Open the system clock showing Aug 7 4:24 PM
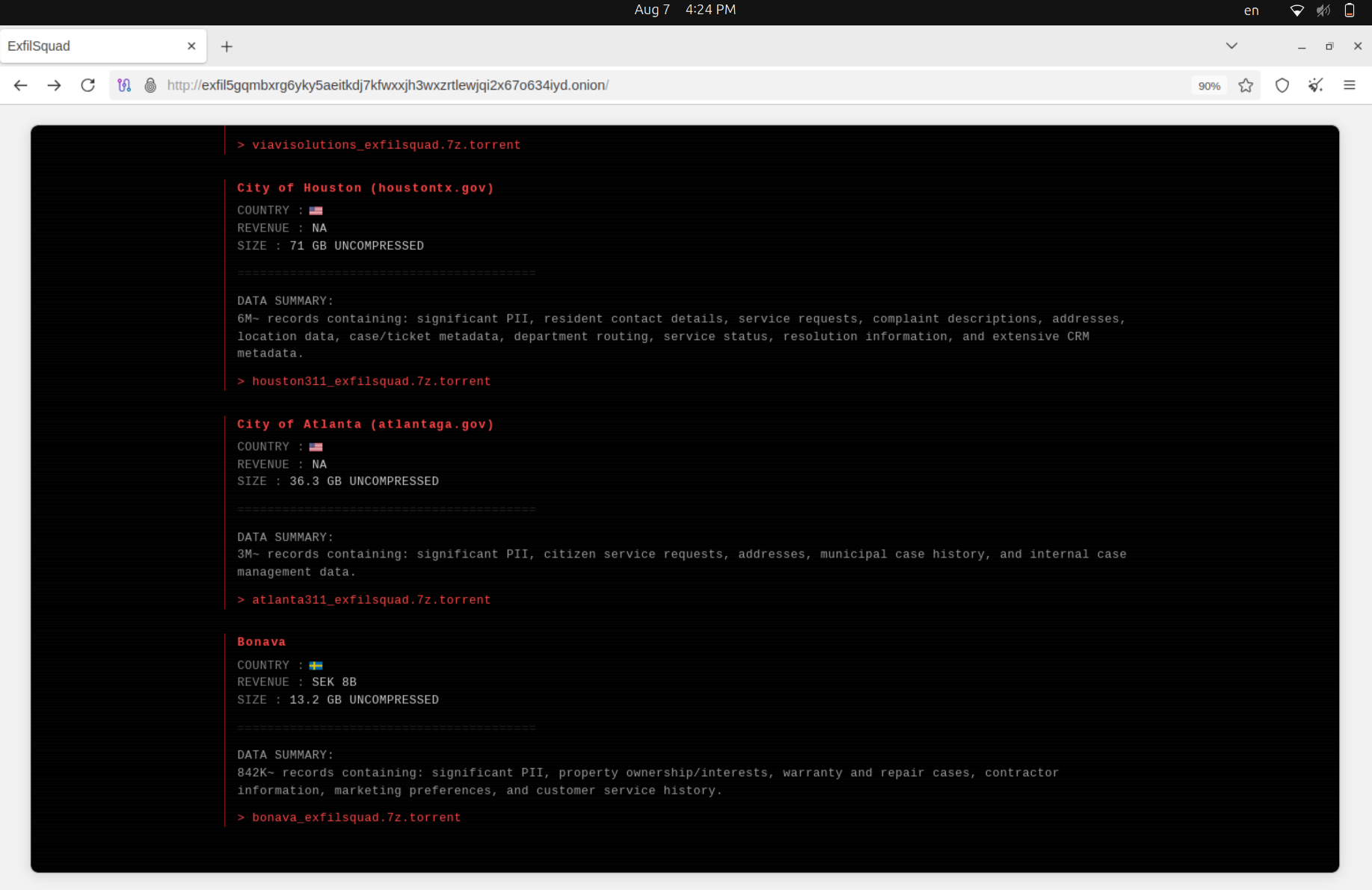Screen dimensions: 1372x890 (x=685, y=10)
